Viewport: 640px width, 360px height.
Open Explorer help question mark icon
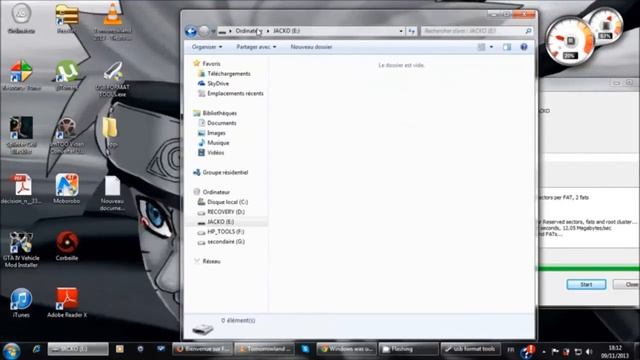point(524,47)
